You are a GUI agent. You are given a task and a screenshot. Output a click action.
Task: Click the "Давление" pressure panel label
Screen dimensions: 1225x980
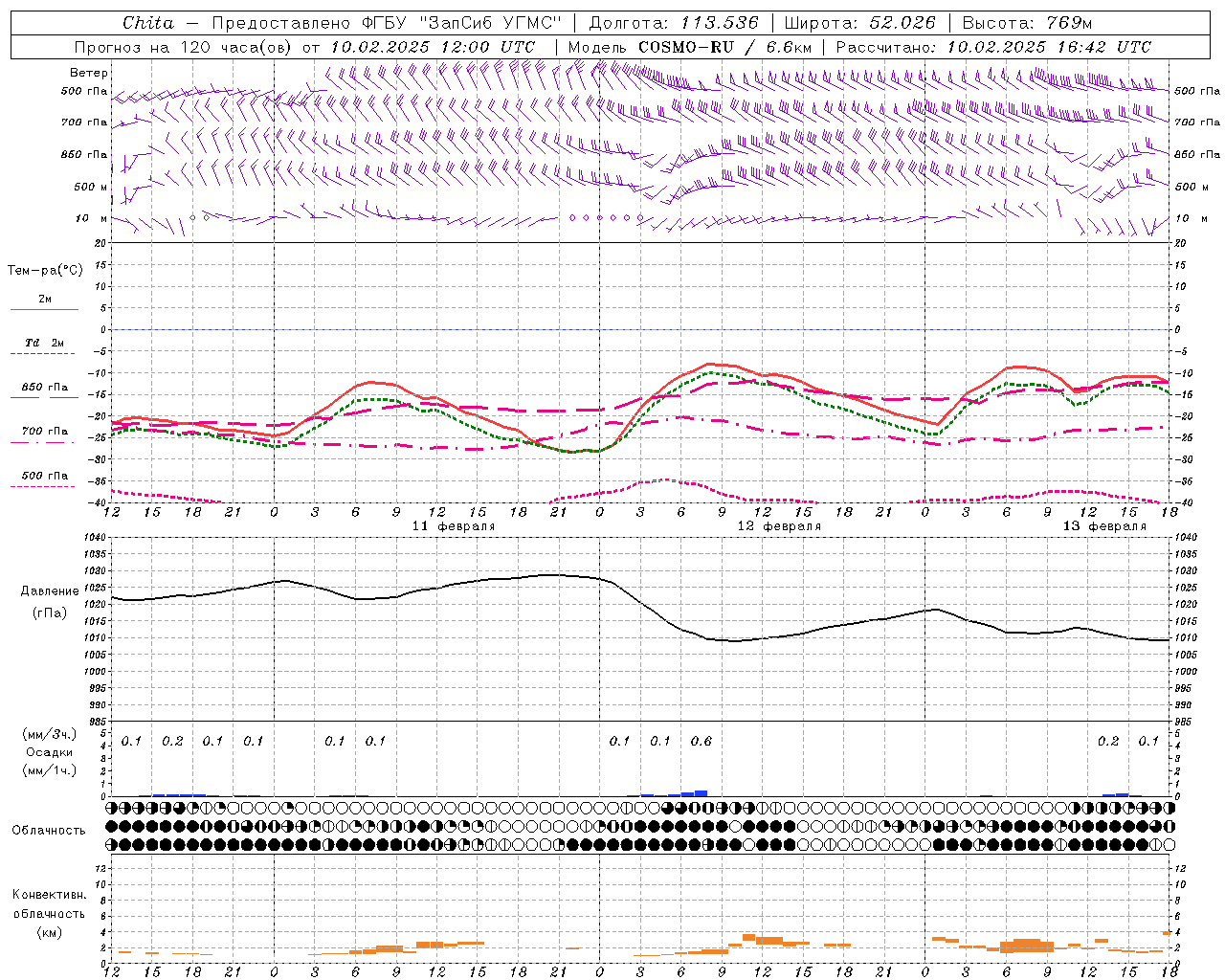50,591
